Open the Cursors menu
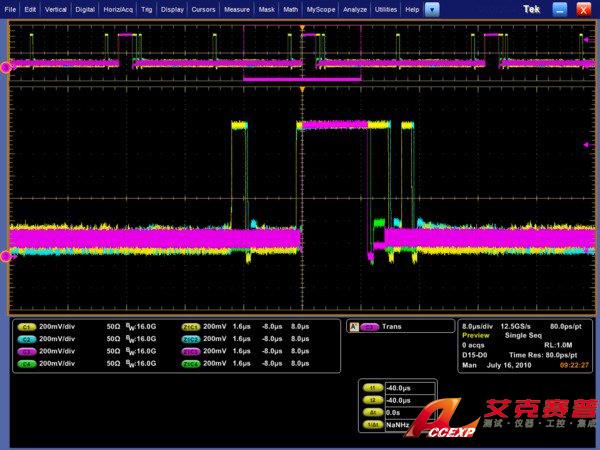Screen dimensions: 600x450 click(204, 8)
